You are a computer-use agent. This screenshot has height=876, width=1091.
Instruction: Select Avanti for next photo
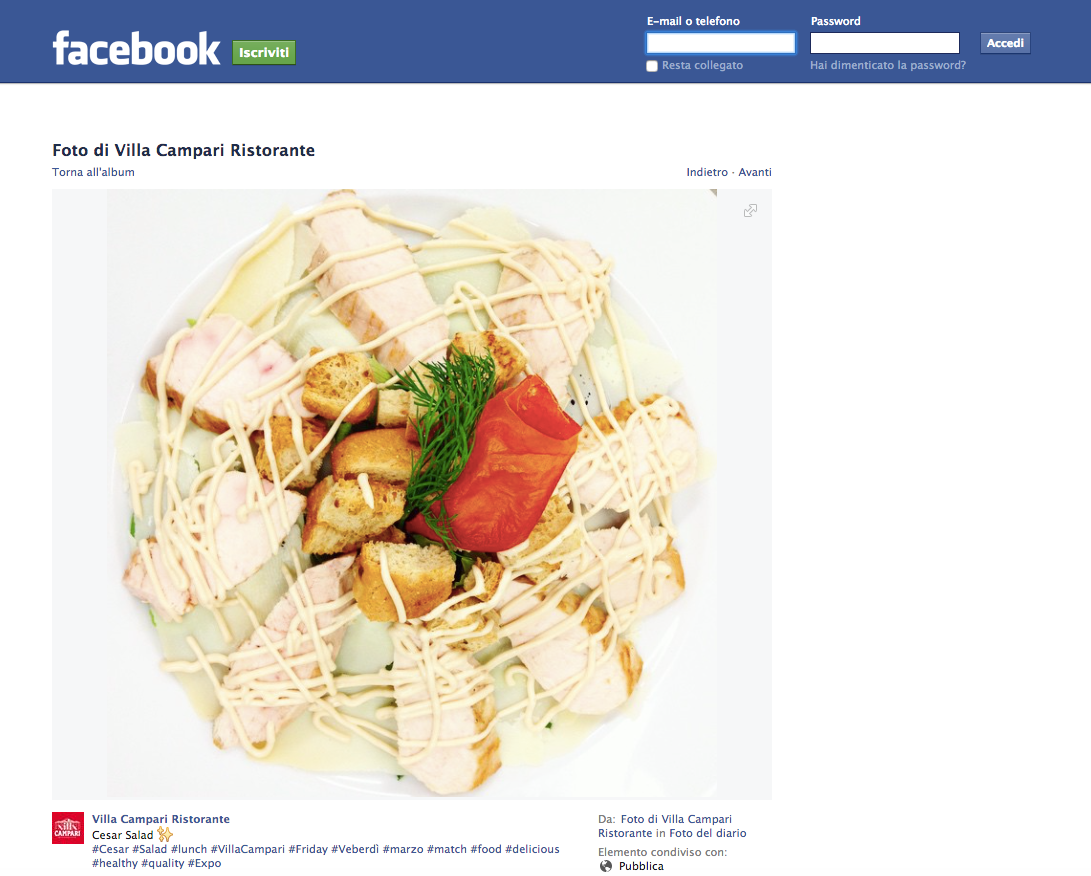pyautogui.click(x=755, y=172)
